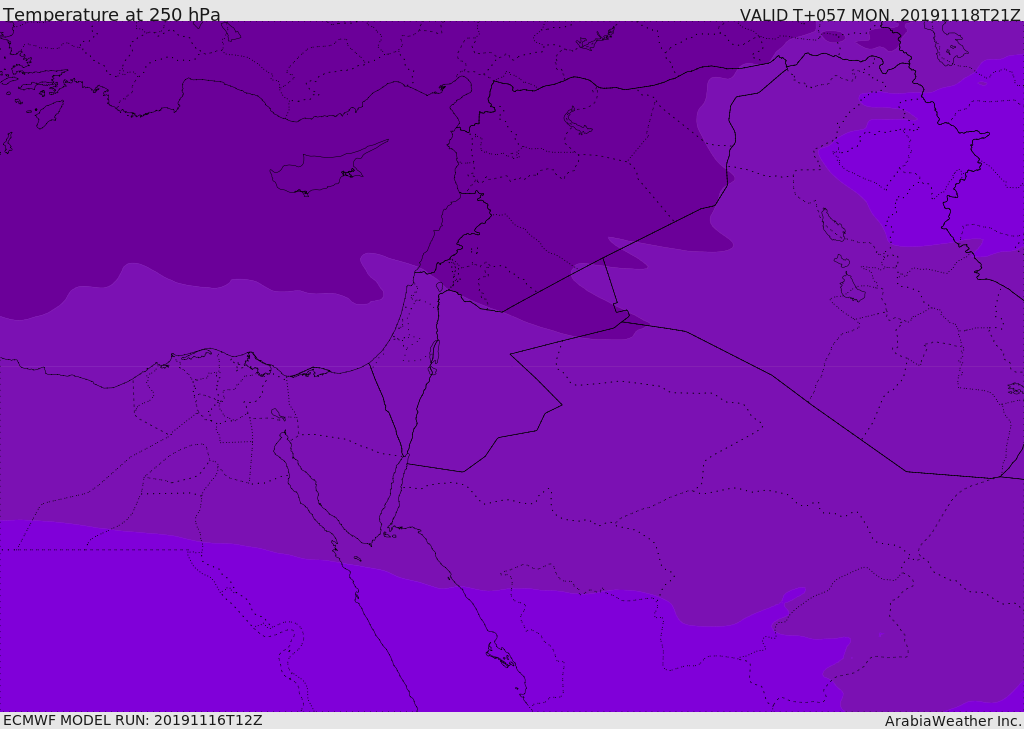Click the 'Temperature at 250 hPa' title text
1024x729 pixels.
[x=112, y=14]
